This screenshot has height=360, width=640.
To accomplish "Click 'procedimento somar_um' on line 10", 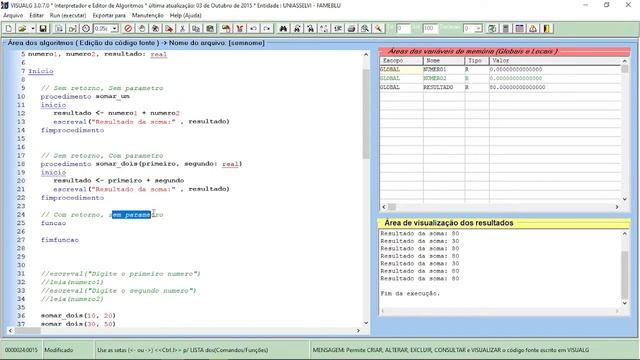I will (x=85, y=96).
